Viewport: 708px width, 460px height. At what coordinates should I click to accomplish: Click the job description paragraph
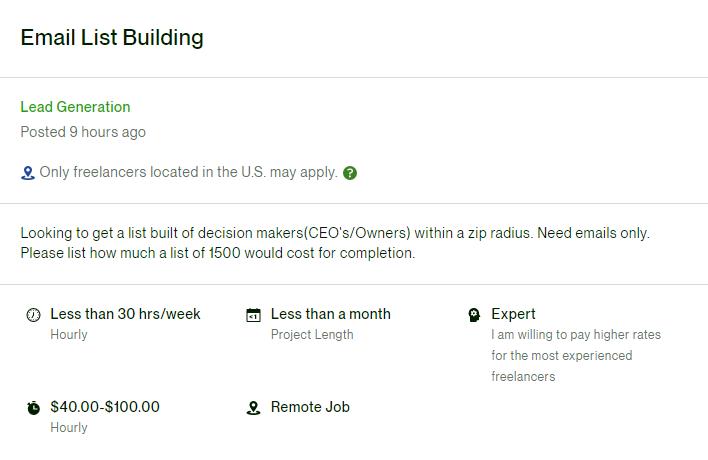click(335, 243)
